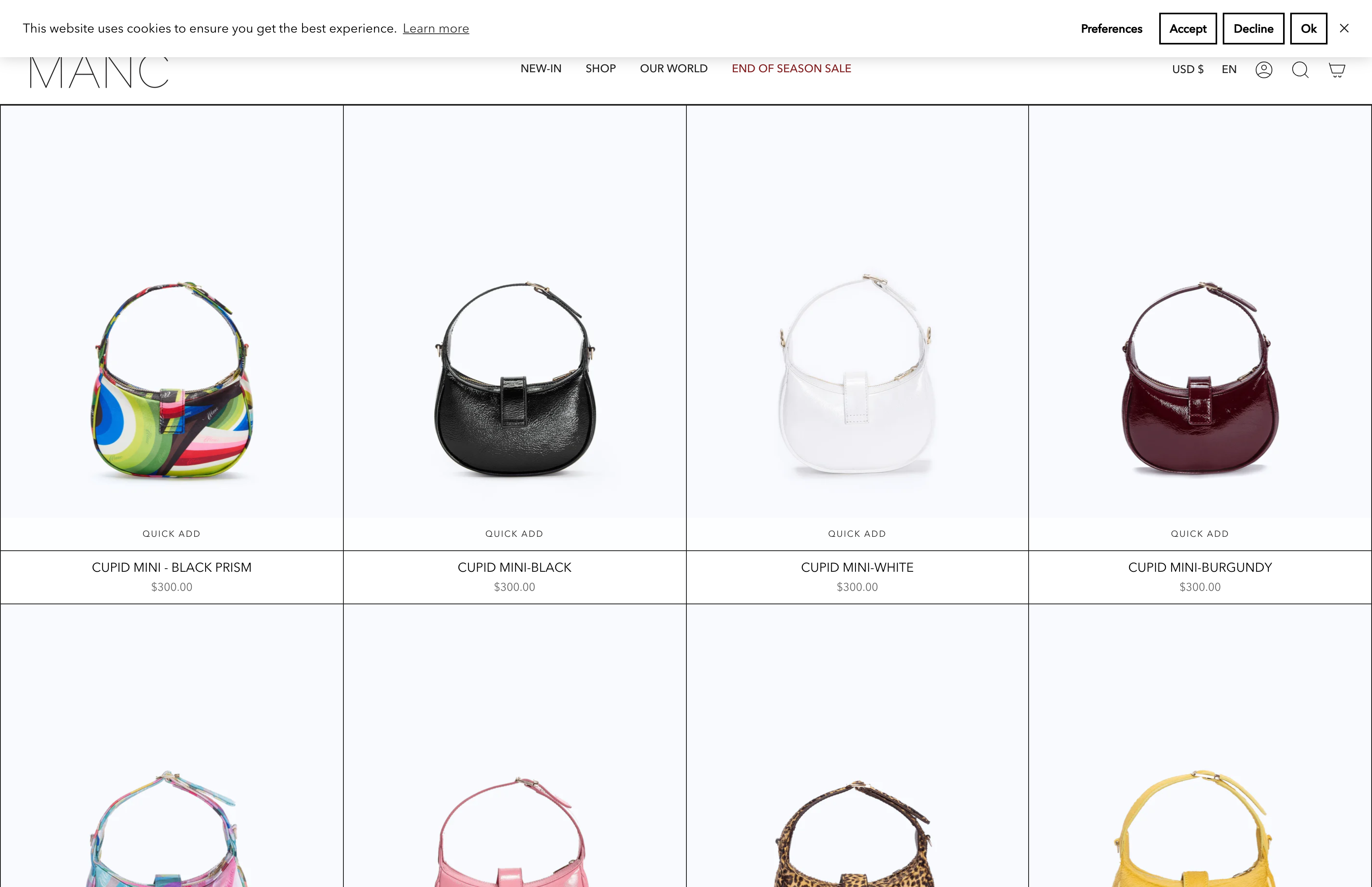Viewport: 1372px width, 887px height.
Task: Open the account profile icon
Action: click(x=1263, y=70)
